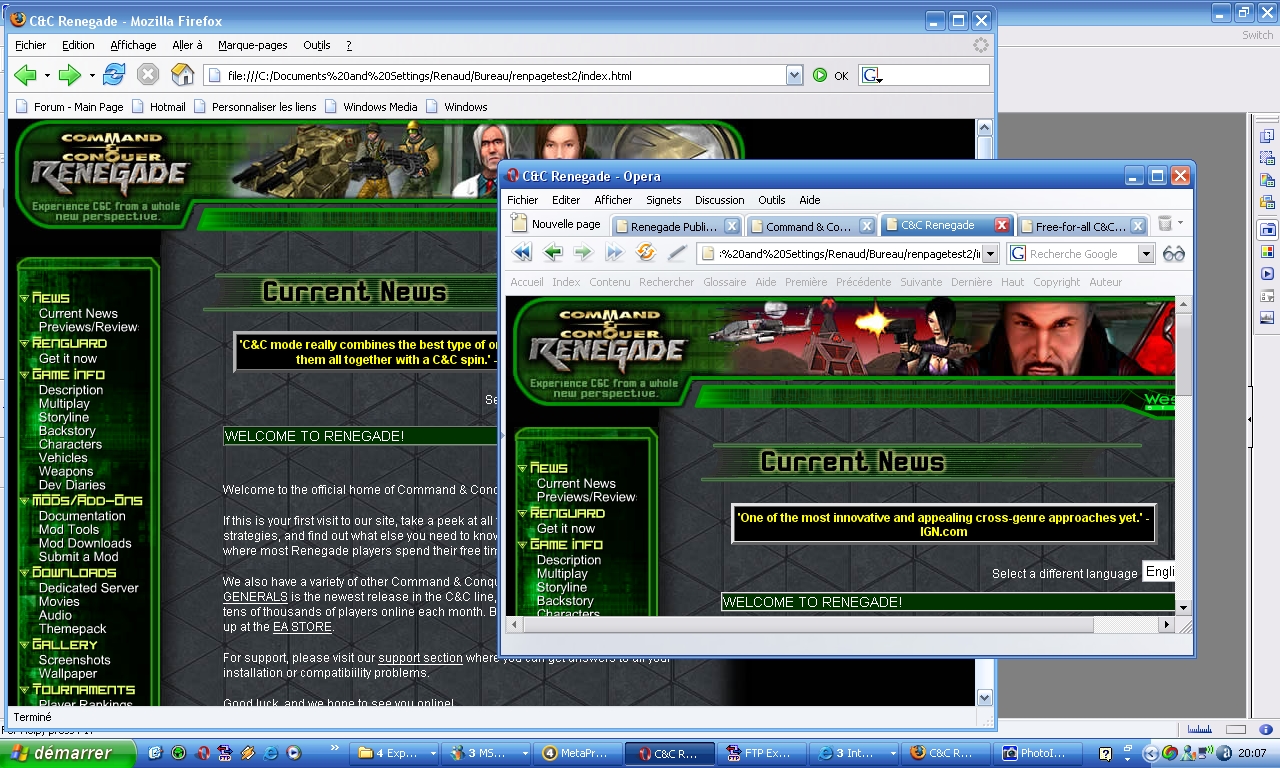Click Opera rewind double-arrow icon

point(522,253)
